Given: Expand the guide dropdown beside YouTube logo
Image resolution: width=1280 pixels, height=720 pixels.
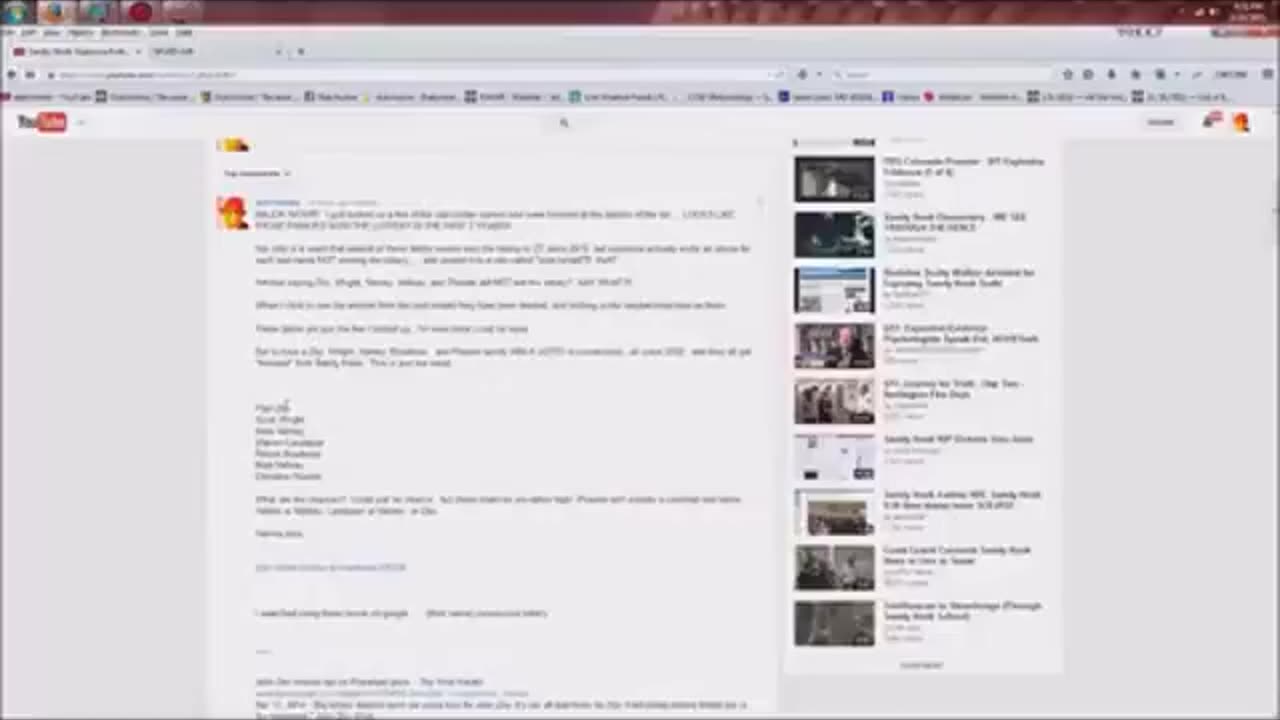Looking at the screenshot, I should (x=81, y=123).
